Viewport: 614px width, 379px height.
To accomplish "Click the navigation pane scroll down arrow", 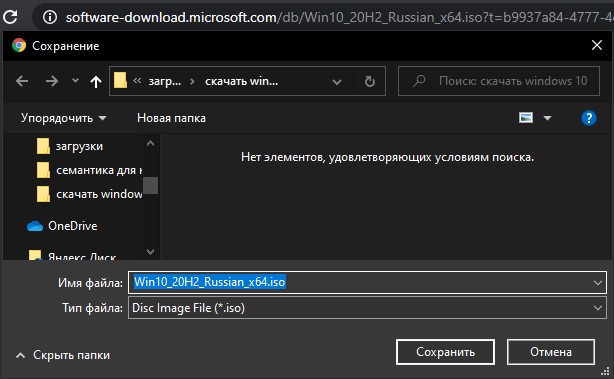I will tap(150, 251).
